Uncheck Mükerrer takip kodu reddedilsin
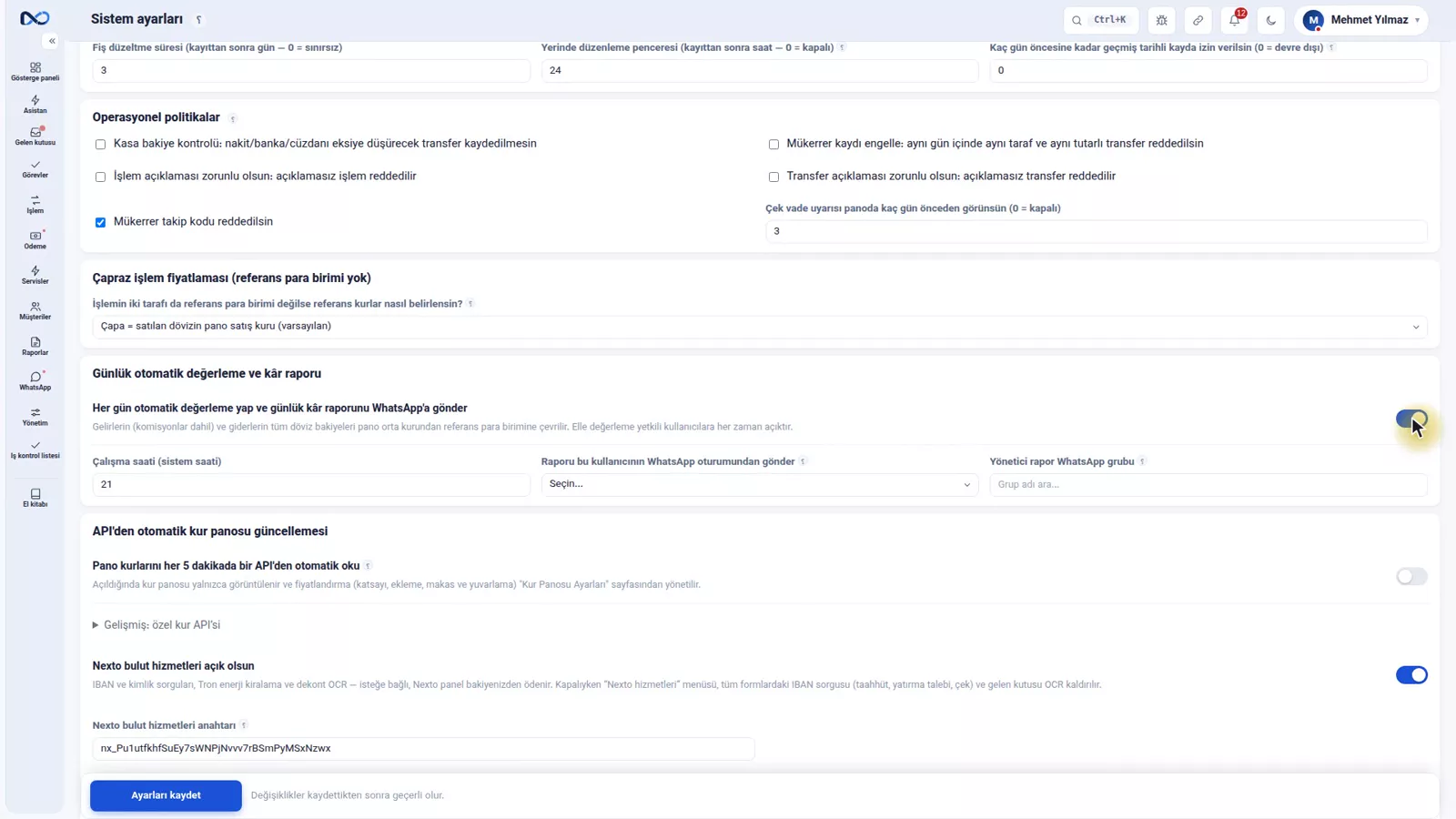 point(100,222)
